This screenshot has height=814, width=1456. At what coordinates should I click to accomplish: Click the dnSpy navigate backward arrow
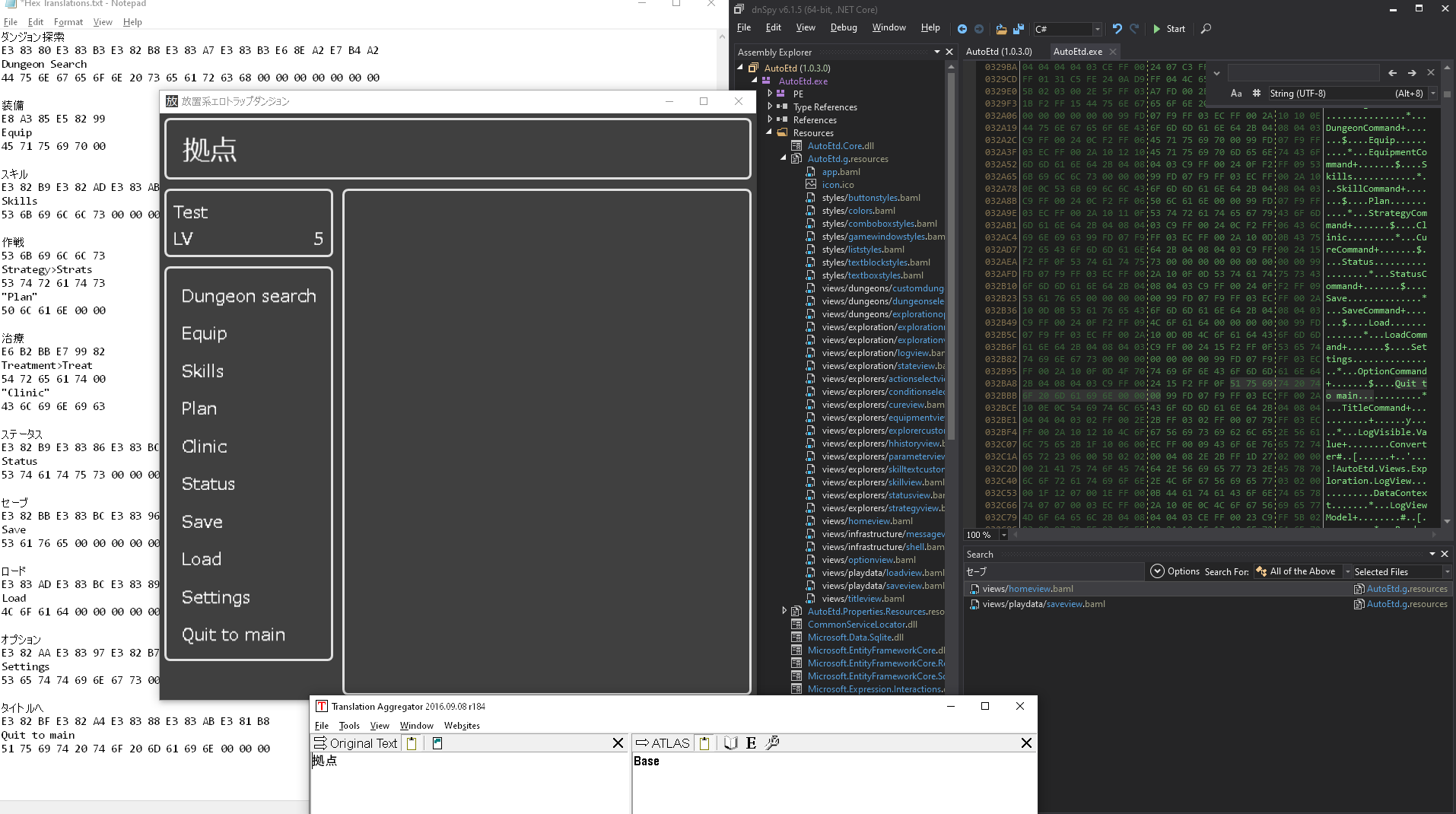click(962, 29)
